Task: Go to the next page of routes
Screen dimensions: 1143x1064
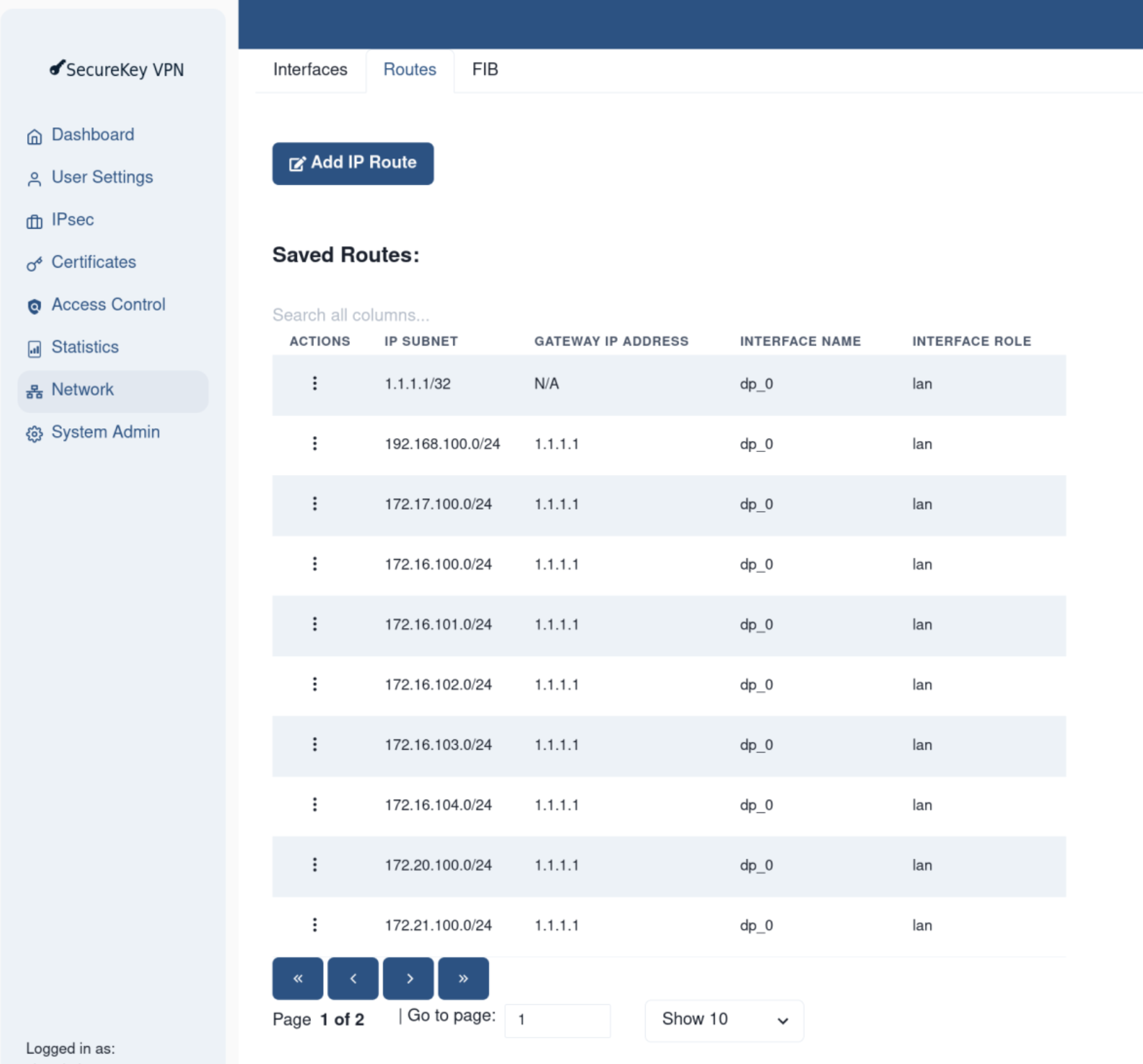Action: [x=408, y=978]
